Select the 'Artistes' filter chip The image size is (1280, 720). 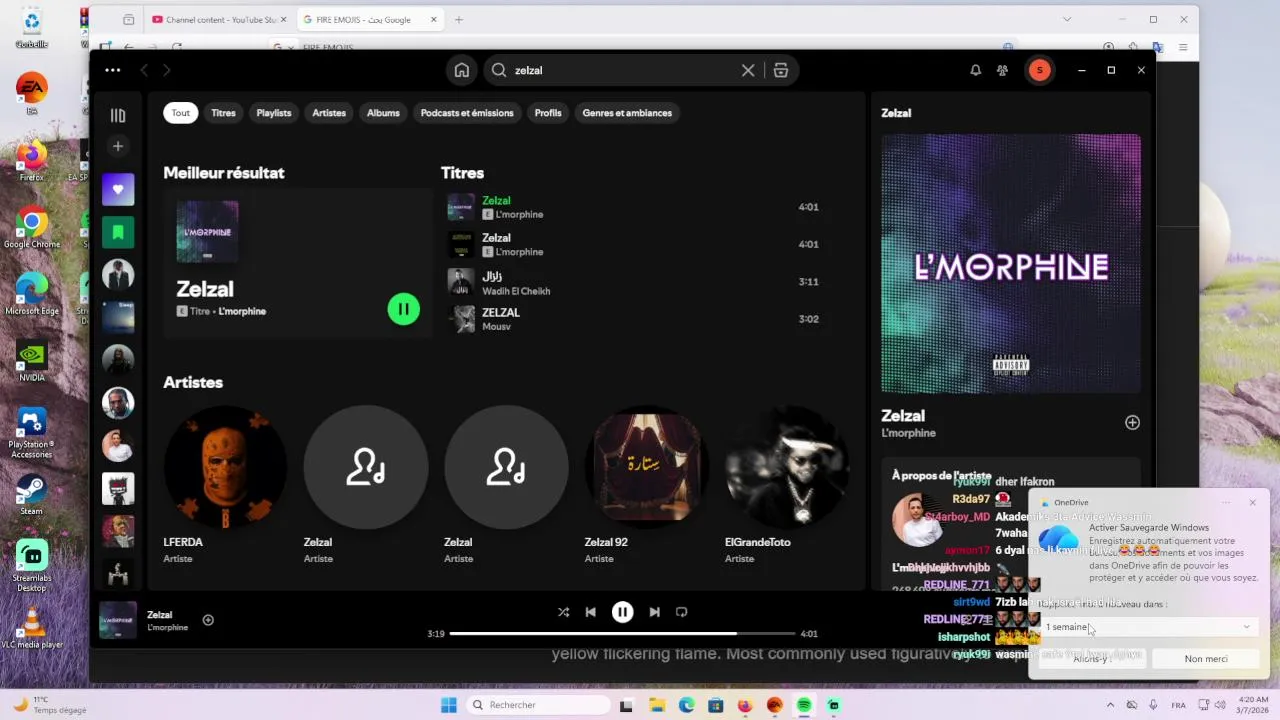coord(329,113)
